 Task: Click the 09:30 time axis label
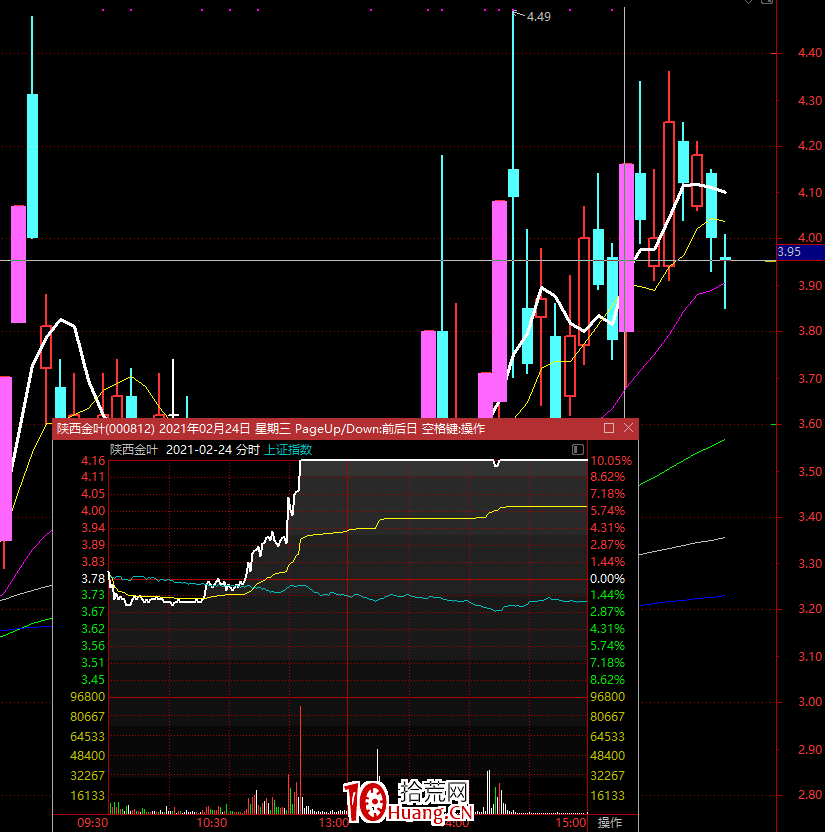coord(92,822)
